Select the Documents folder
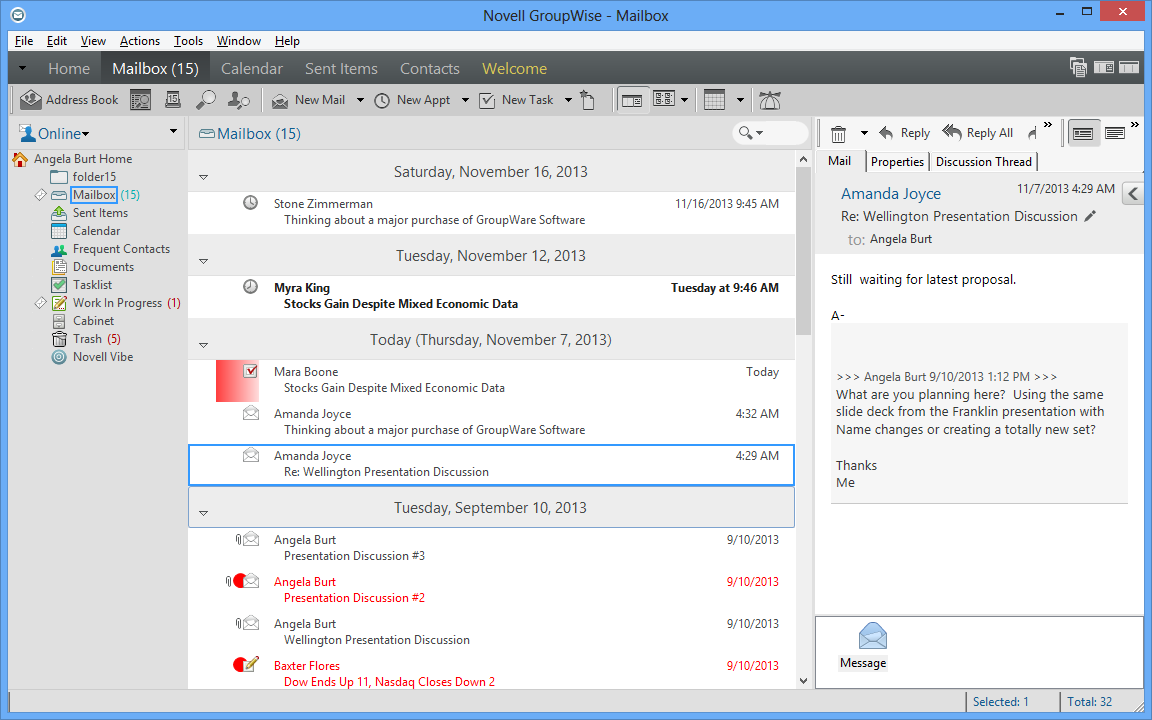This screenshot has width=1152, height=720. (104, 267)
